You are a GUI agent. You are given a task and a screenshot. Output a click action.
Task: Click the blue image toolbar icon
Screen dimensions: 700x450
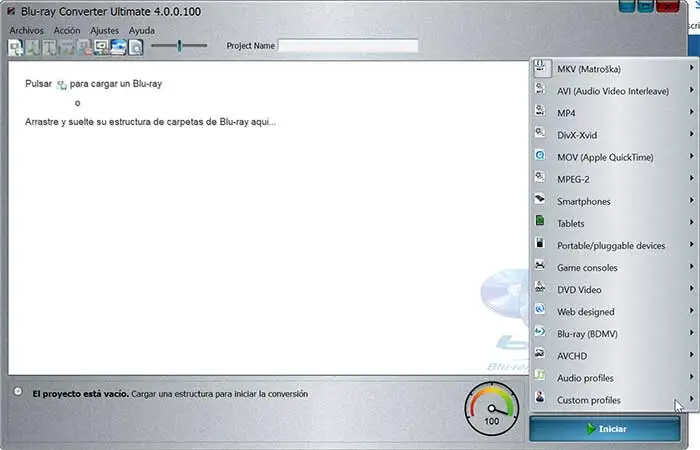click(x=118, y=47)
